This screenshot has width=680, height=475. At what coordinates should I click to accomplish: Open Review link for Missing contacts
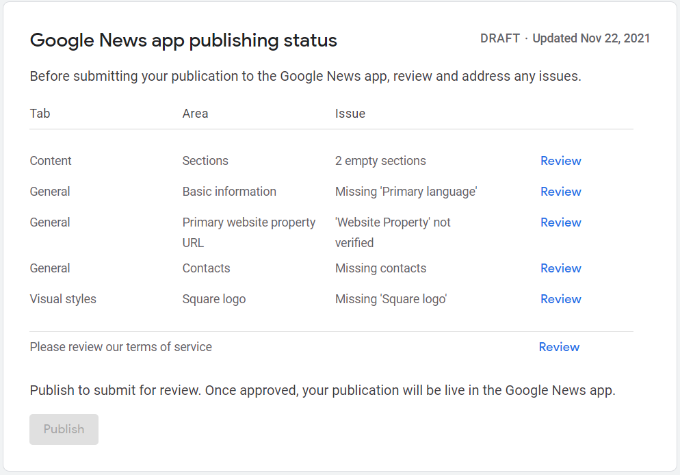click(x=560, y=268)
